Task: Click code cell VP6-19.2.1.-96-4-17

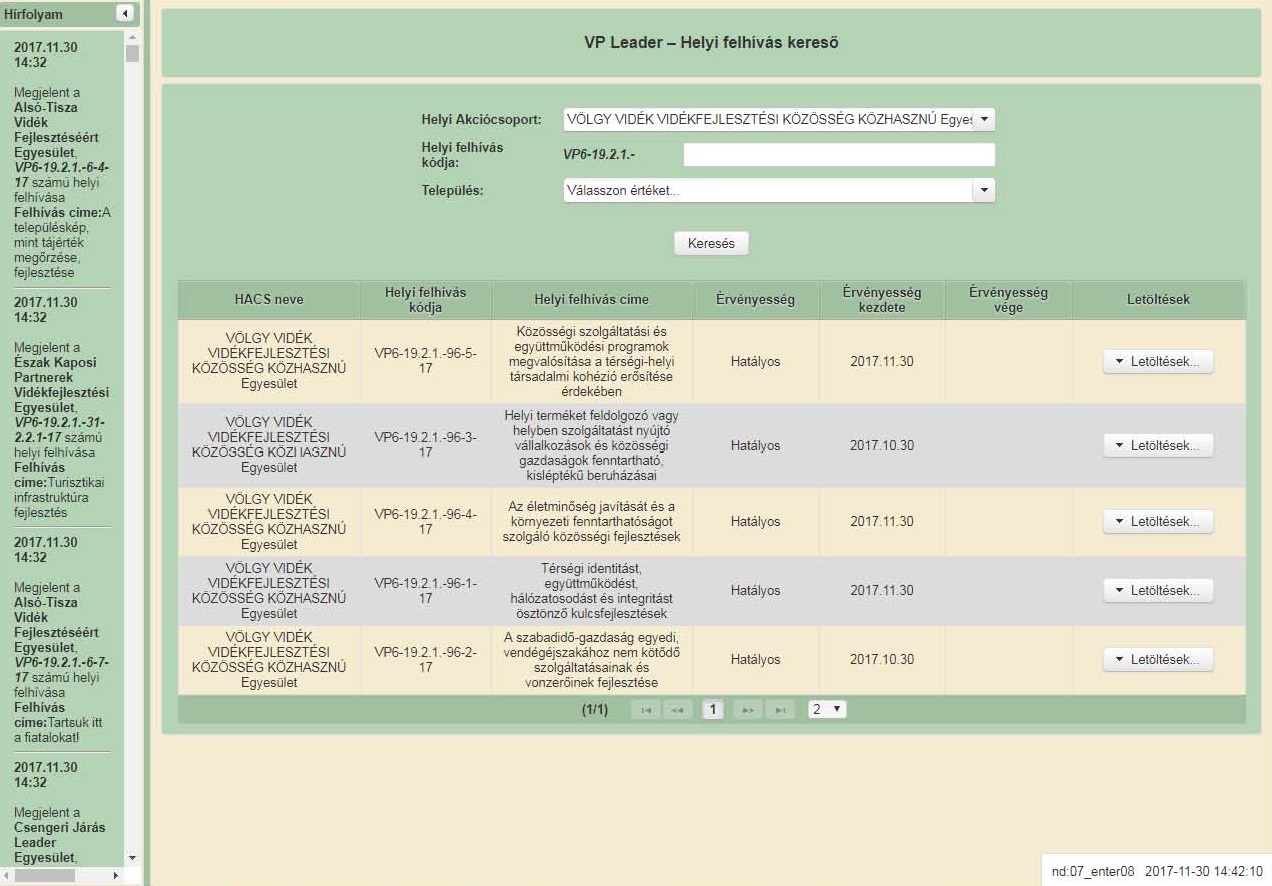Action: (x=425, y=522)
